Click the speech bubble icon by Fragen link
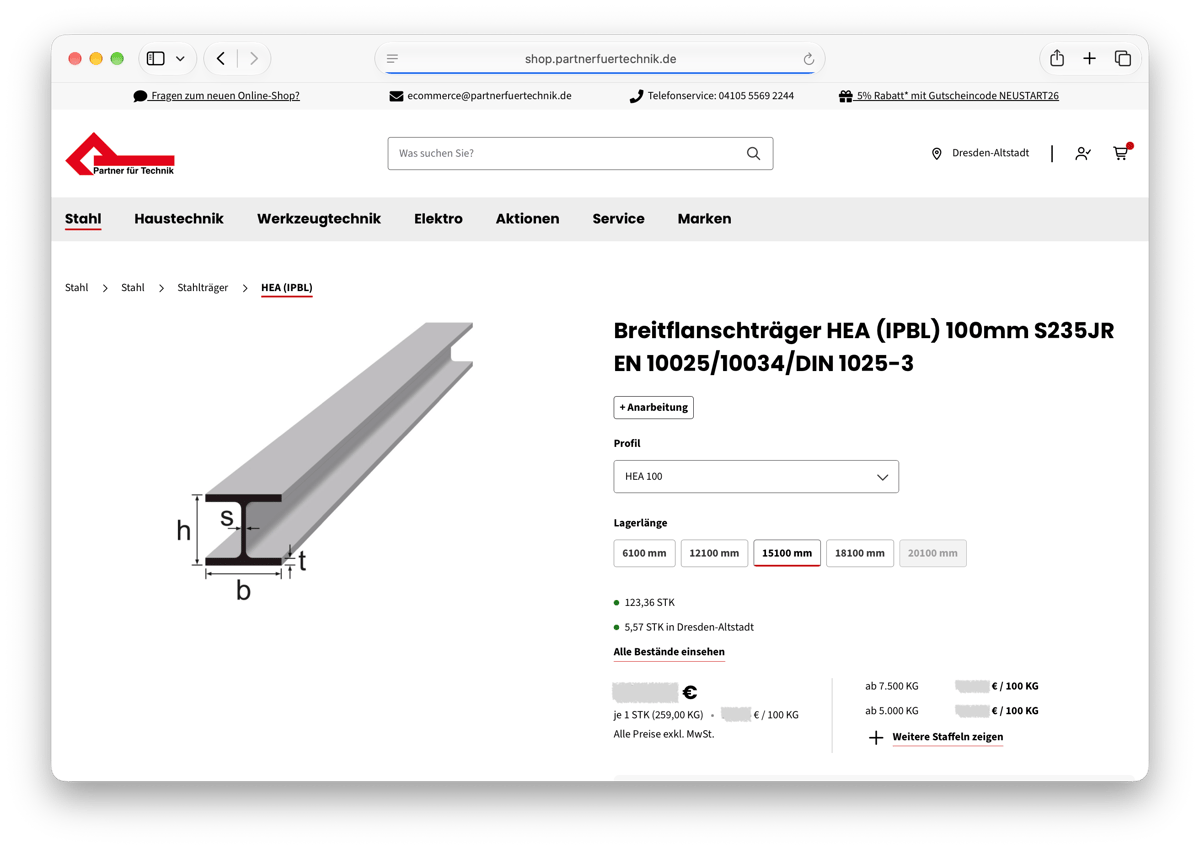This screenshot has height=849, width=1200. pyautogui.click(x=140, y=96)
